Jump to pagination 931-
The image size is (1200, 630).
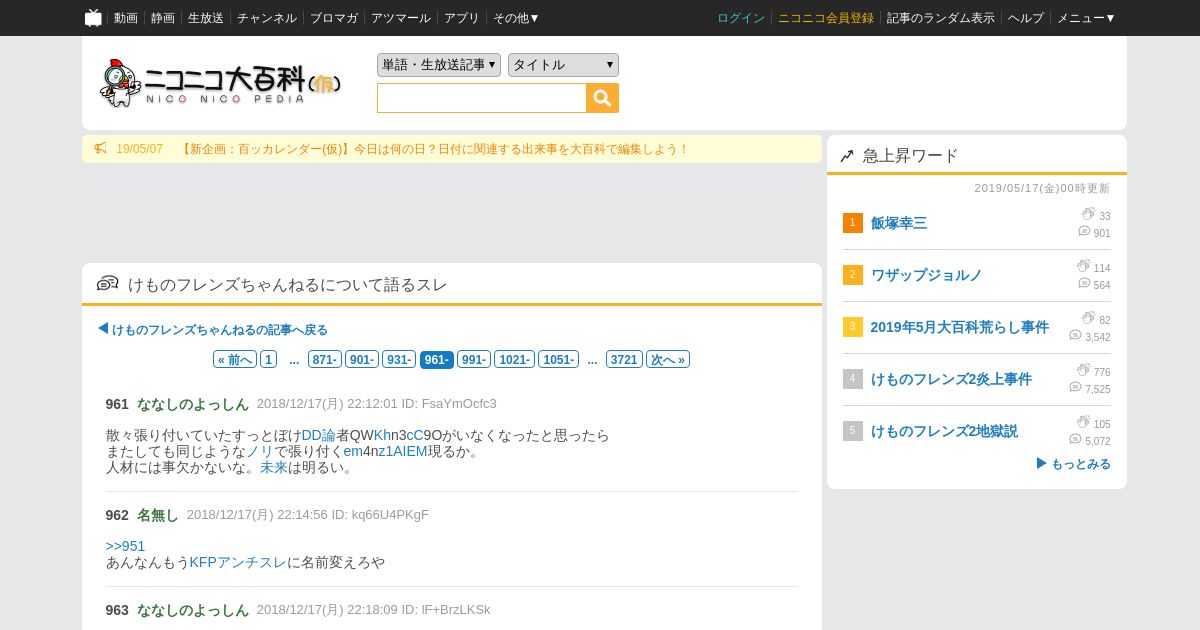(x=399, y=359)
